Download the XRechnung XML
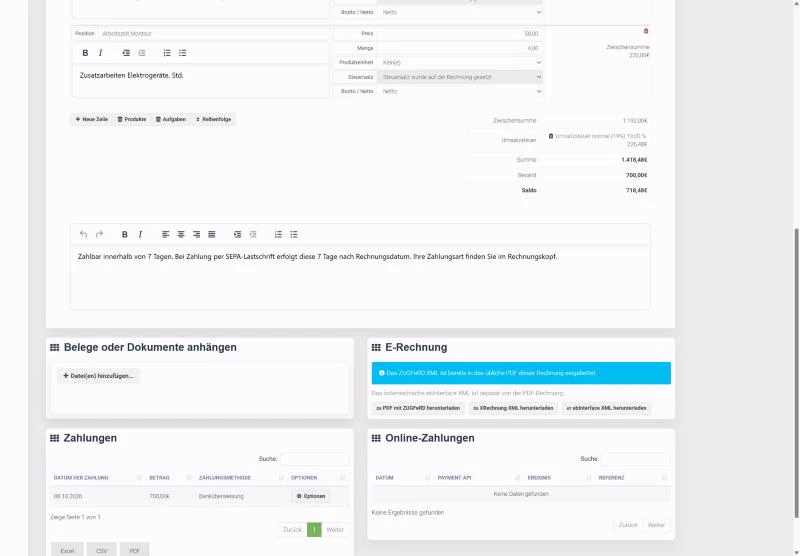This screenshot has height=556, width=800. pos(513,408)
